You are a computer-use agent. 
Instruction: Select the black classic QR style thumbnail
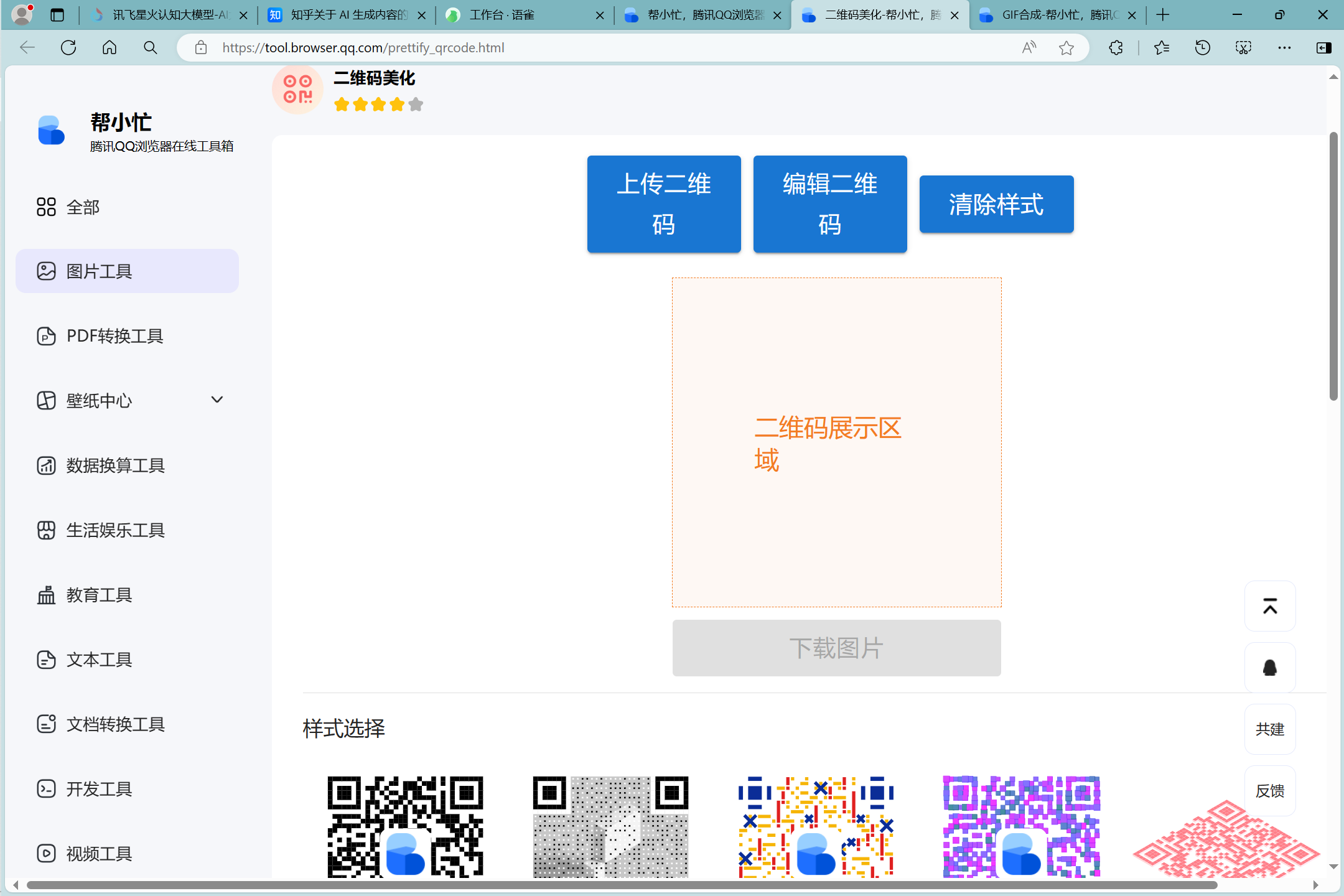point(405,826)
